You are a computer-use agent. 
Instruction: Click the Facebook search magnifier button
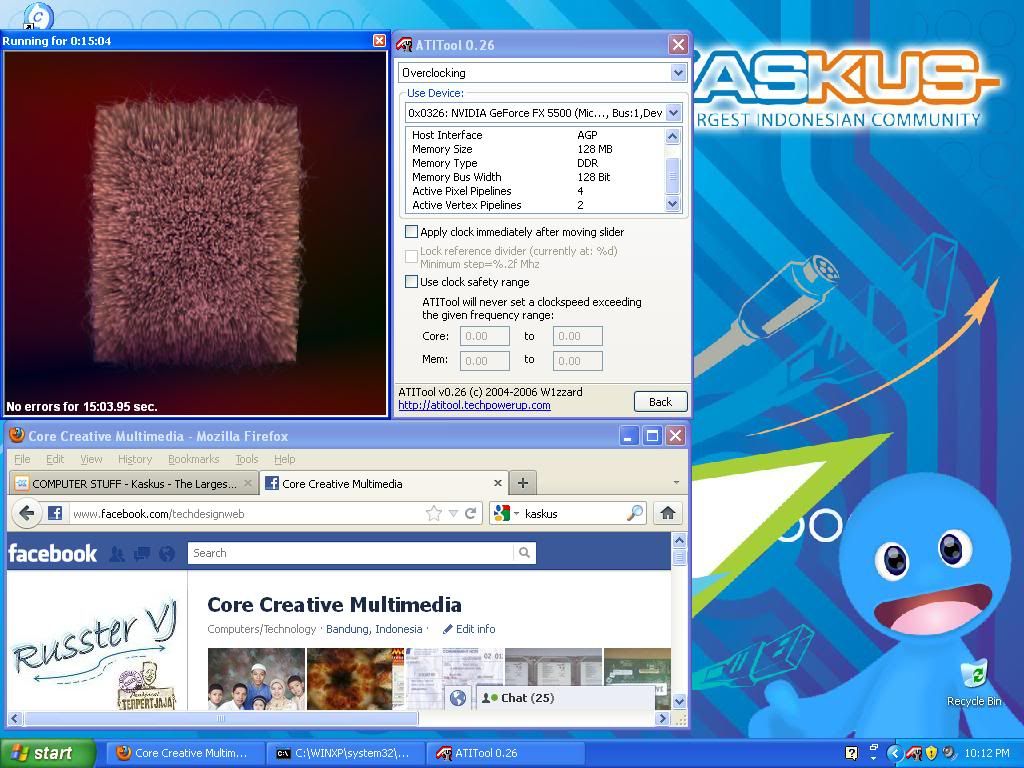[x=524, y=552]
